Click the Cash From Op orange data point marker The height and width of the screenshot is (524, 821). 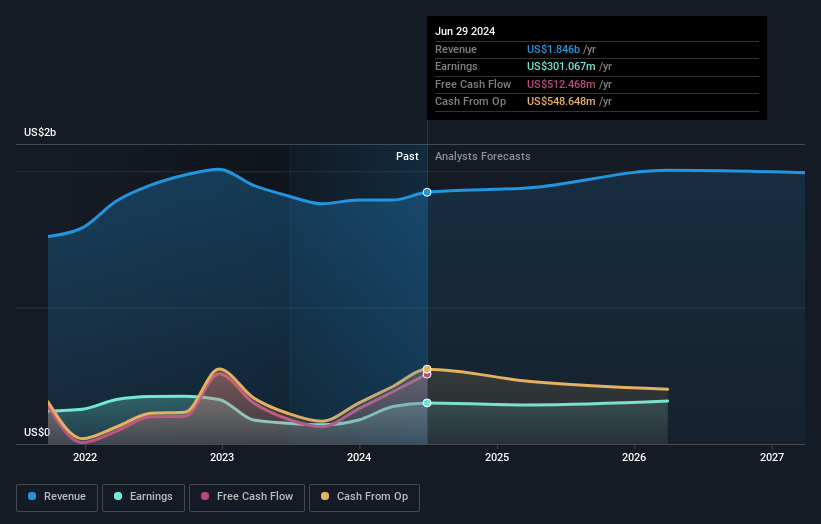click(427, 369)
